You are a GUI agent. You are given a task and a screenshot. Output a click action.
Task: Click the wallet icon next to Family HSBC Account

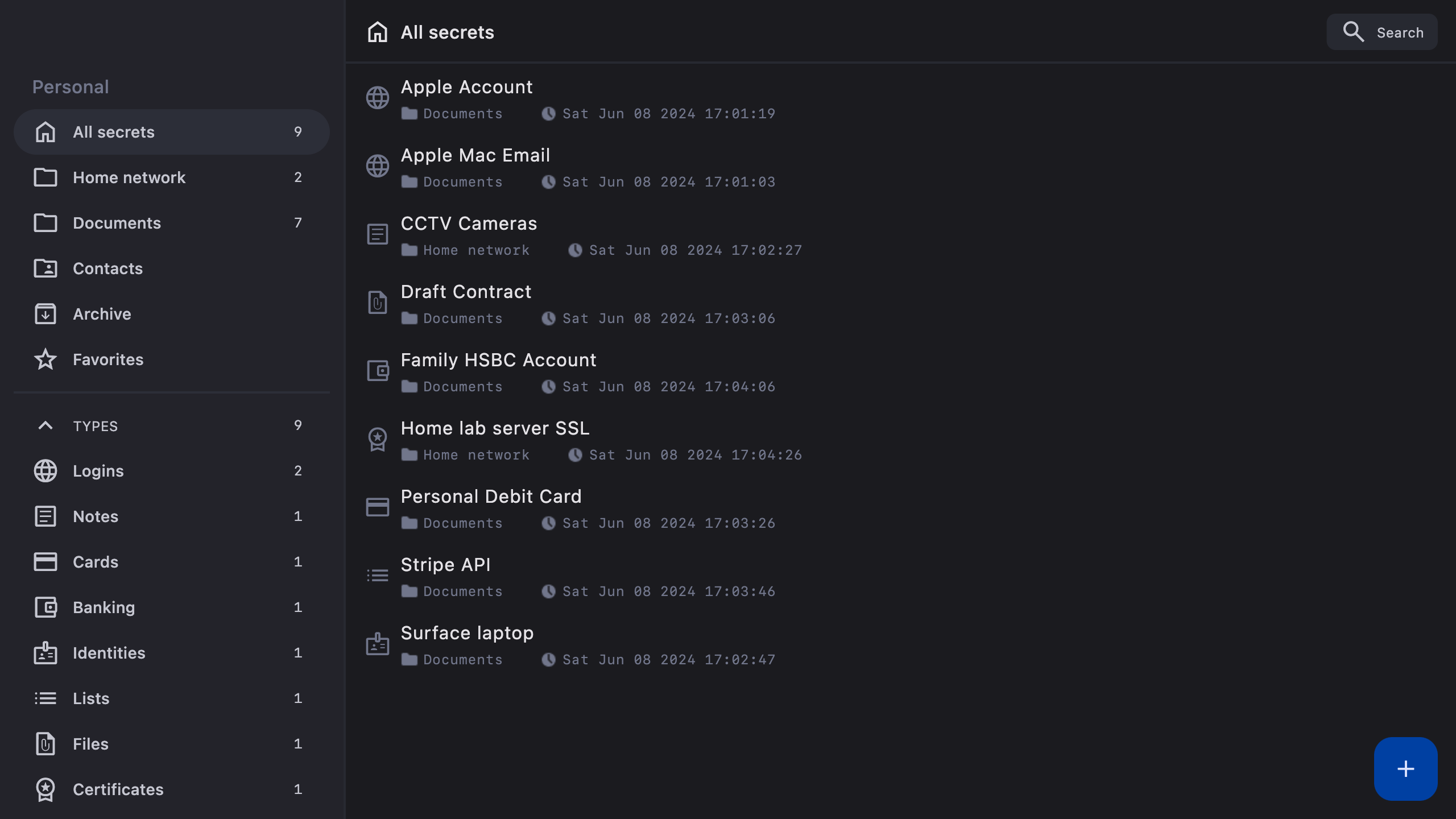click(378, 371)
